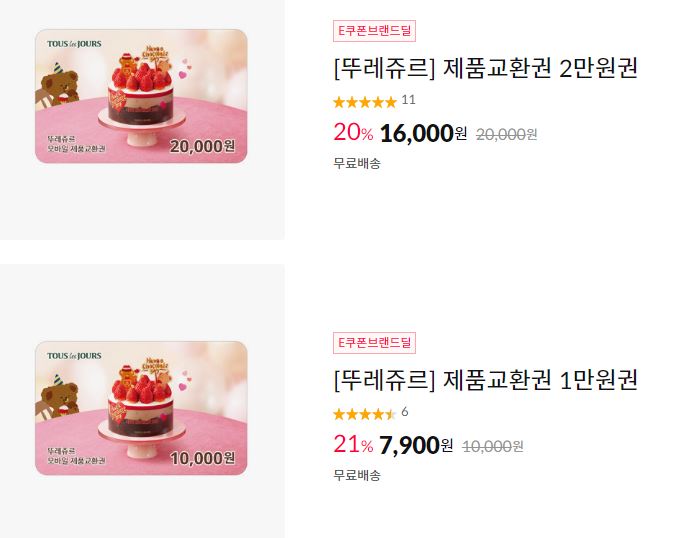Click the five-star rating of 2만원권
Viewport: 681px width, 538px height.
click(365, 102)
